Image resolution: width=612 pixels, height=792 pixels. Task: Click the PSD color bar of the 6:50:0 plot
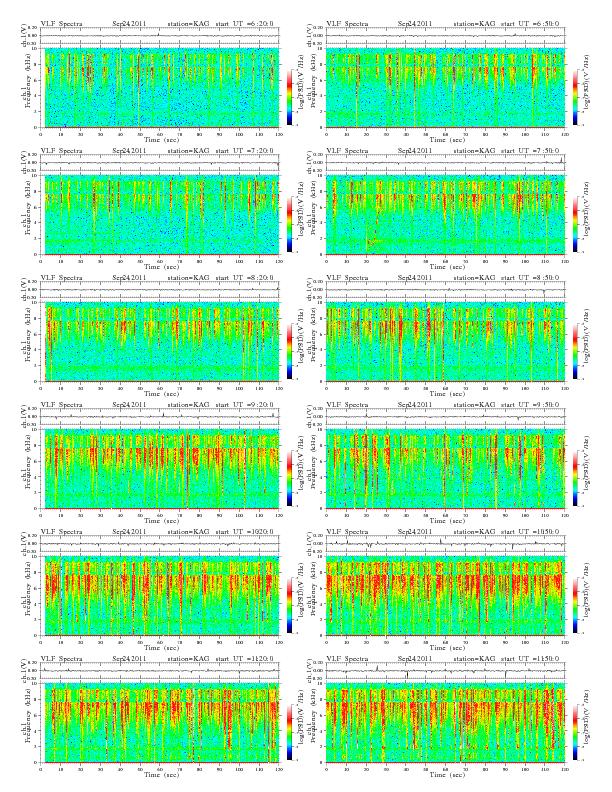[576, 97]
